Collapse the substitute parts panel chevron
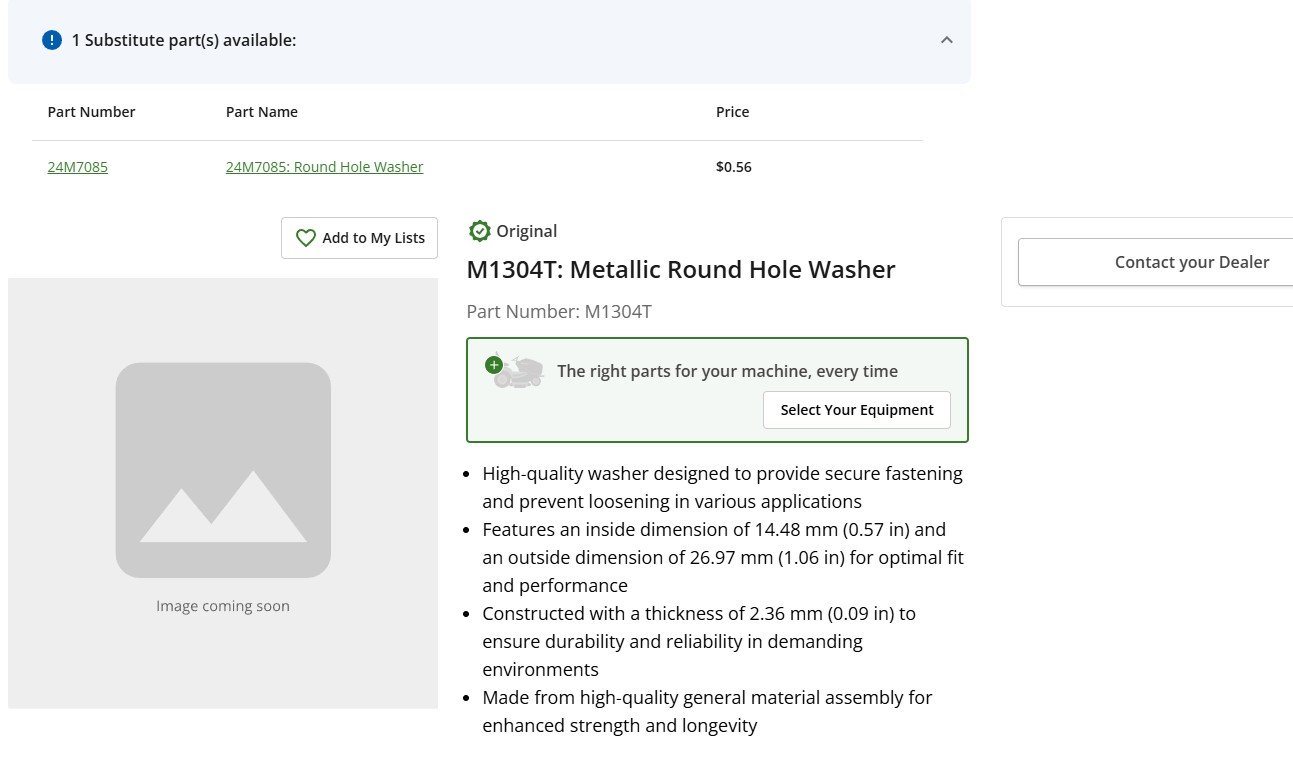 tap(947, 40)
